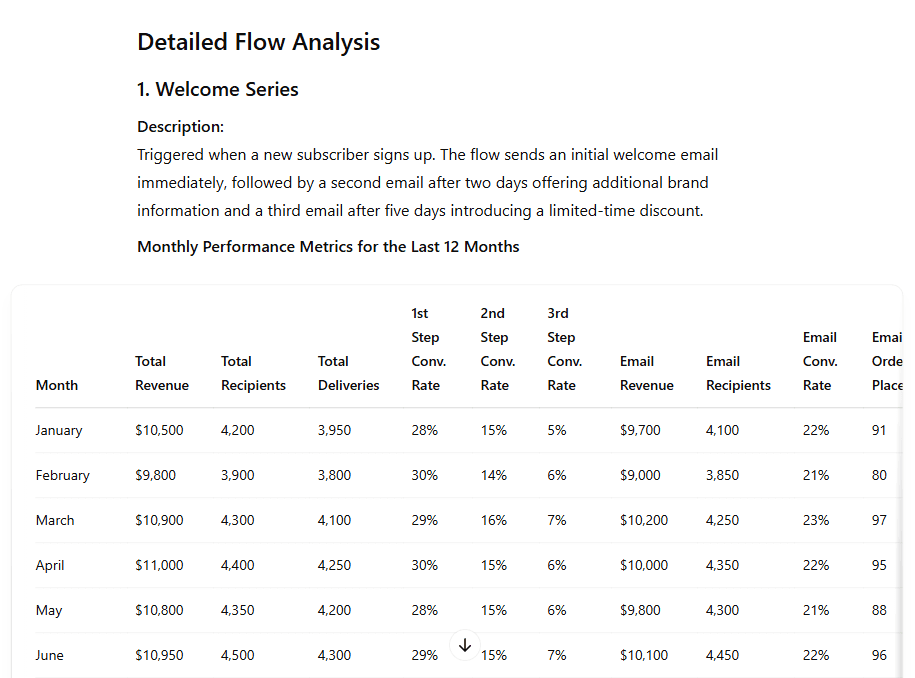Select the 2nd Step Conv. Rate header
Screen dimensions: 915x678
coord(497,349)
